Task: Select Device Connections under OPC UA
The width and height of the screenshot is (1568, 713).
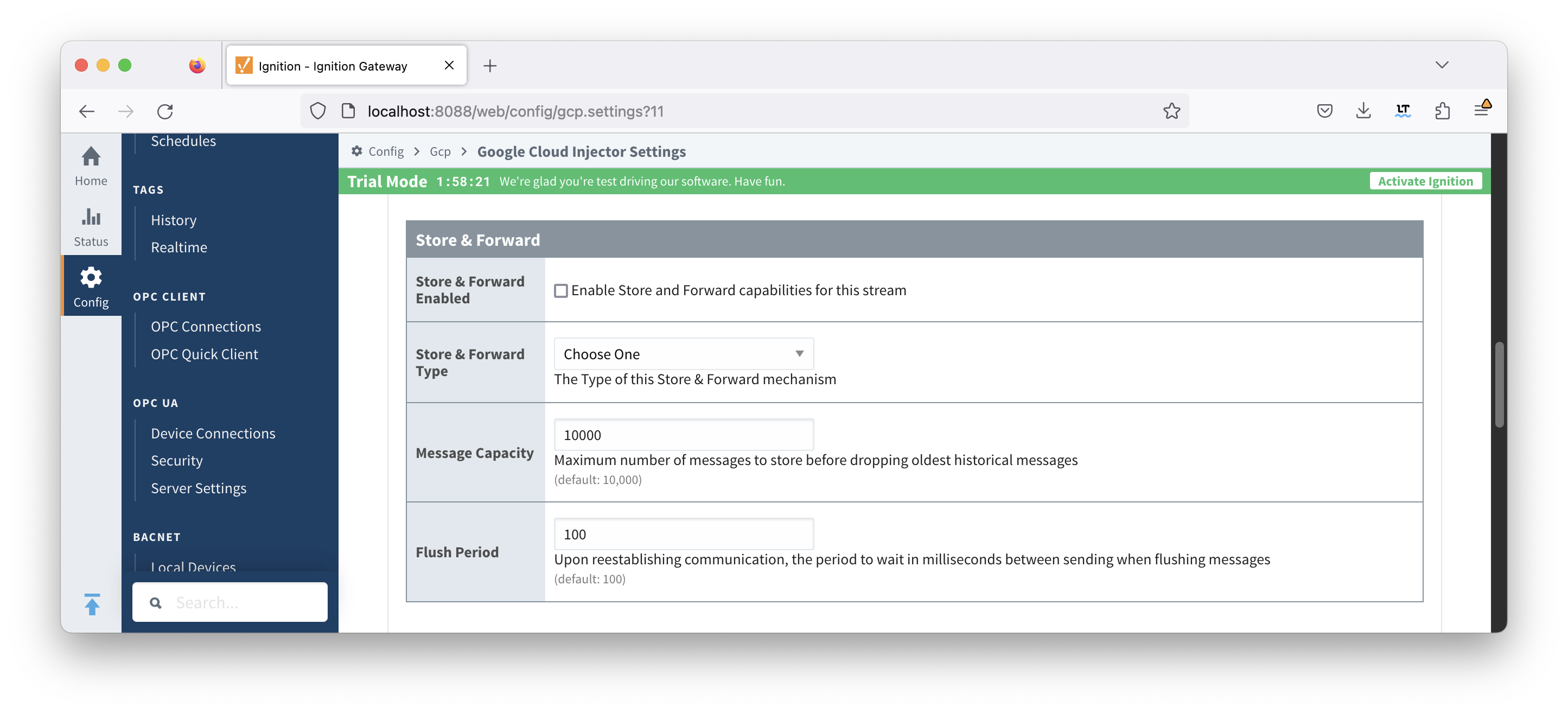Action: 213,433
